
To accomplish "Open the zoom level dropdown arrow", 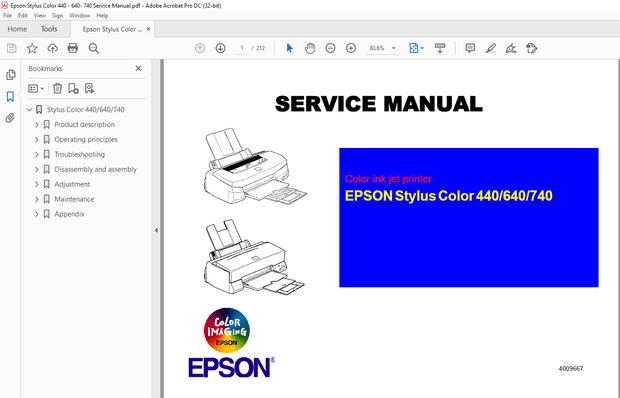I will coord(393,48).
